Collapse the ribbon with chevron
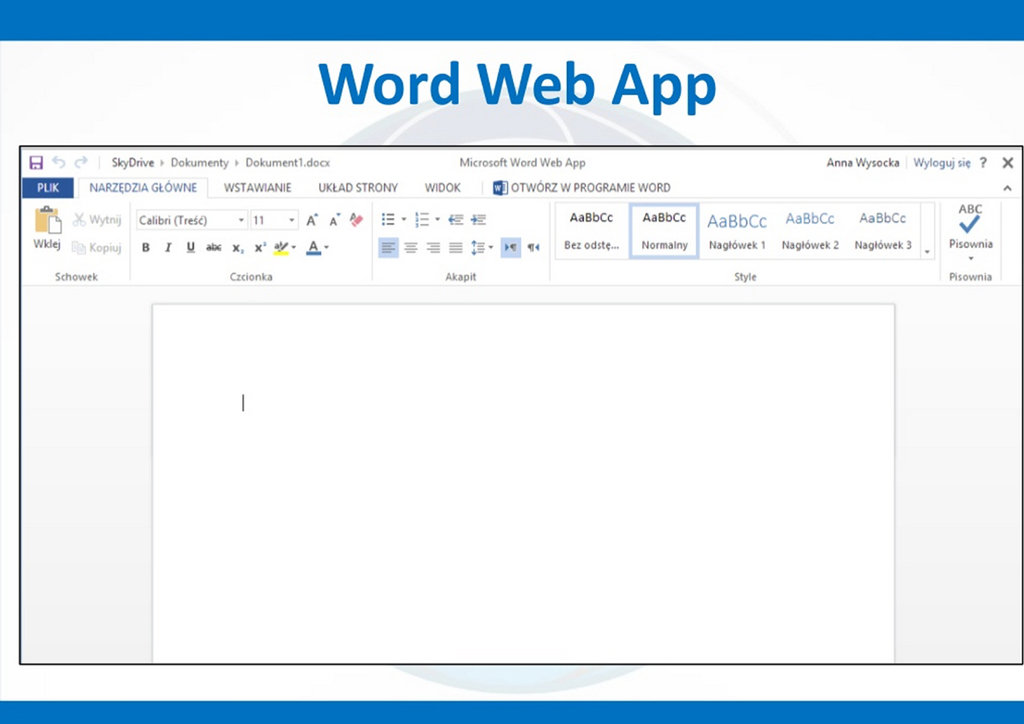Screen dimensions: 1024x724 [x=1008, y=188]
